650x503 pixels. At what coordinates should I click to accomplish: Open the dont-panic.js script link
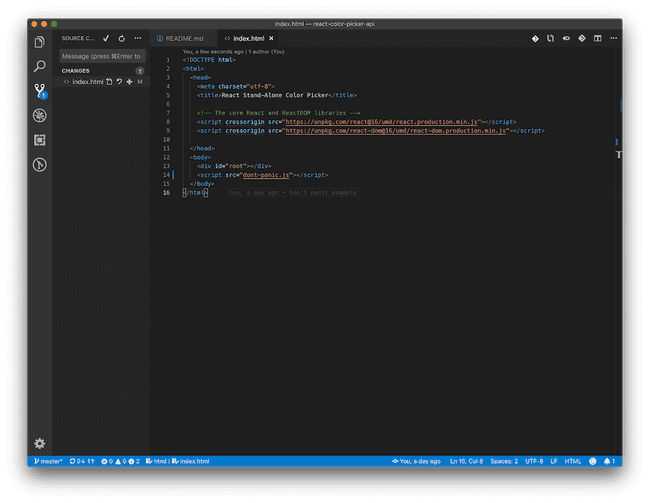(266, 175)
